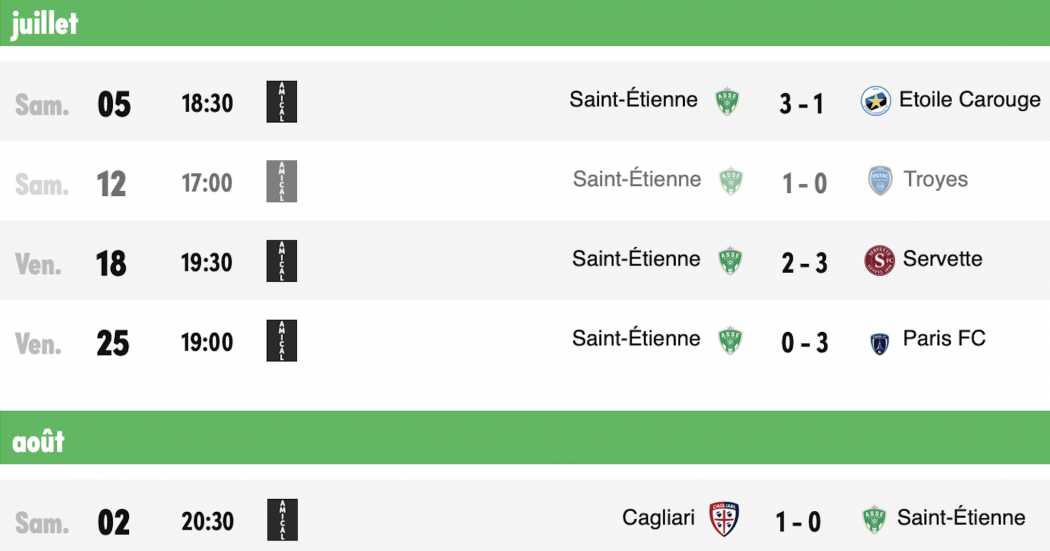Click Saint-Étienne crest in the Servette match row

pos(730,260)
